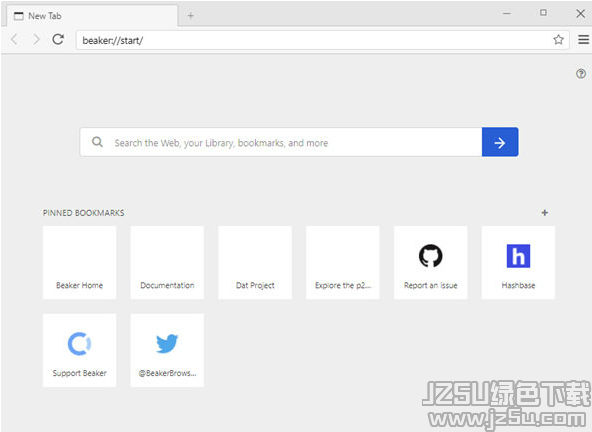The image size is (592, 432).
Task: Click the forward navigation arrow
Action: 36,39
